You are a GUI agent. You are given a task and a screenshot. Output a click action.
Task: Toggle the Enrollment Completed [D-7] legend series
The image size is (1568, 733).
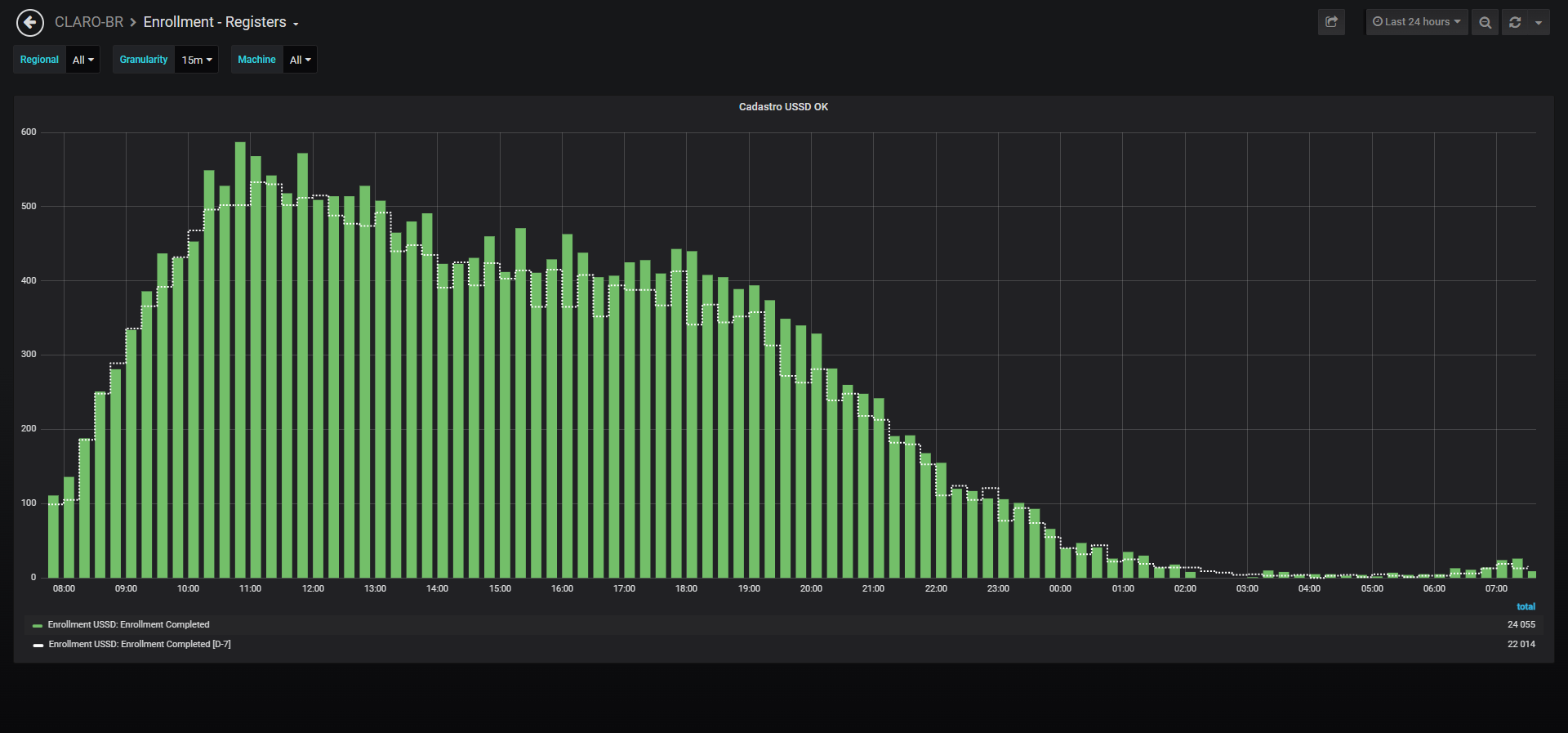[x=140, y=644]
